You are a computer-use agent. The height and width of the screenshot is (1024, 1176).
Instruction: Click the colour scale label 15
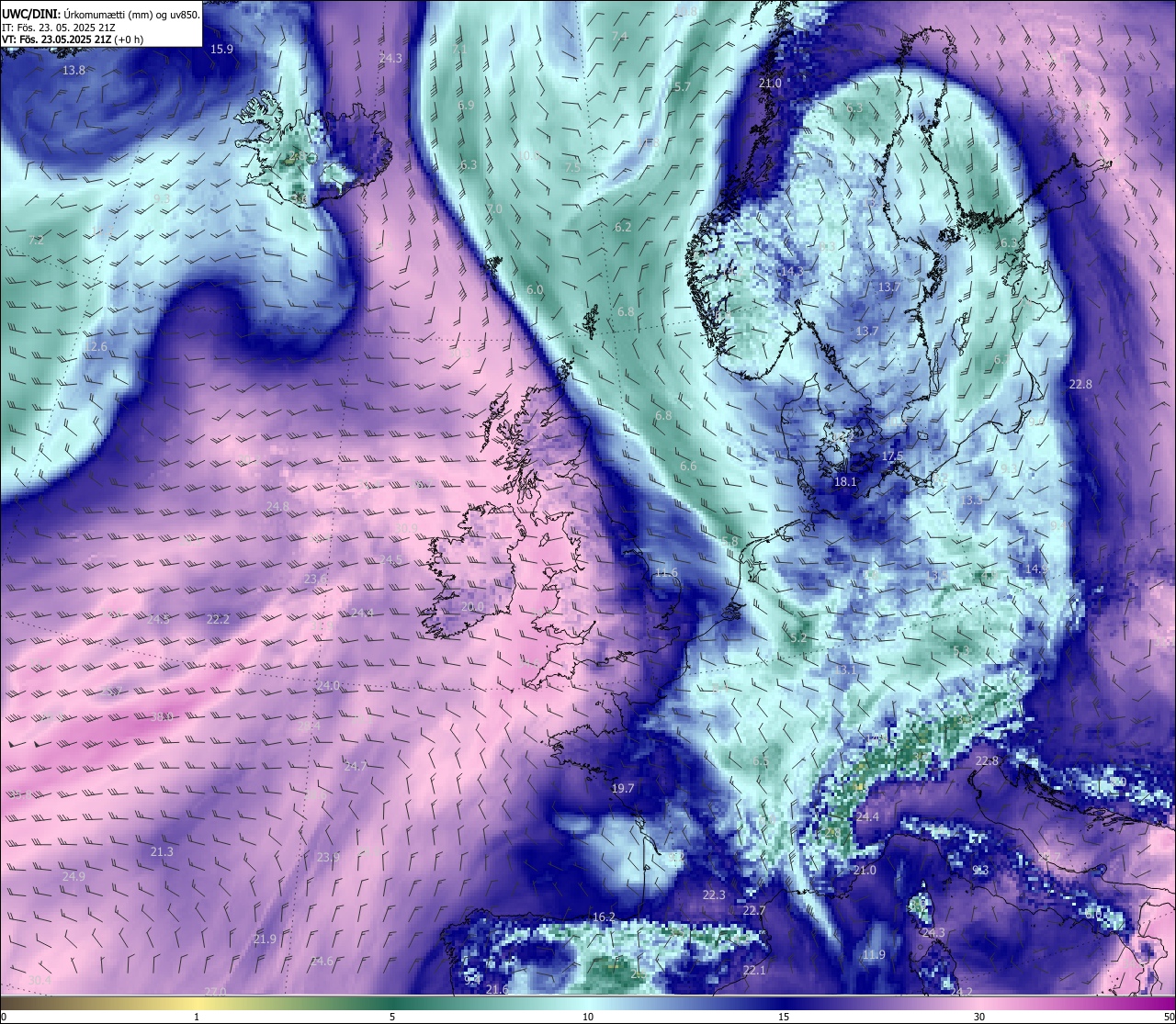coord(784,1017)
